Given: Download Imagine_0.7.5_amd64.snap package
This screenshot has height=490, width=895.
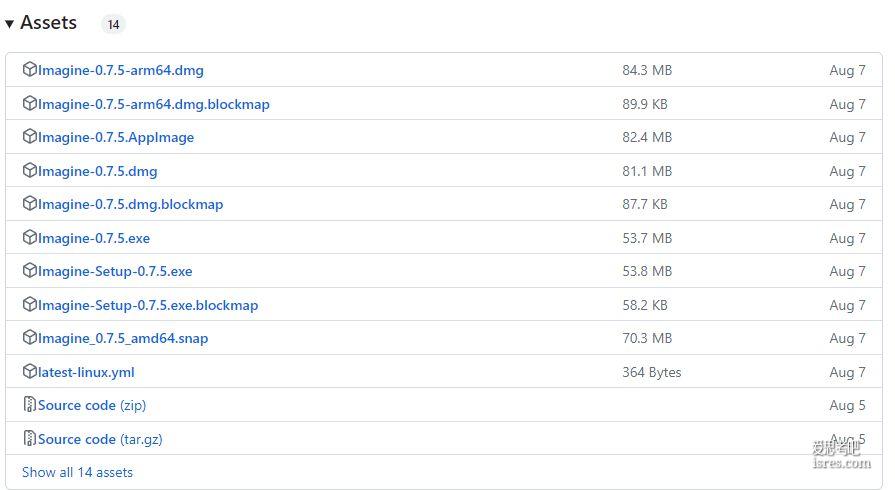Looking at the screenshot, I should point(123,338).
